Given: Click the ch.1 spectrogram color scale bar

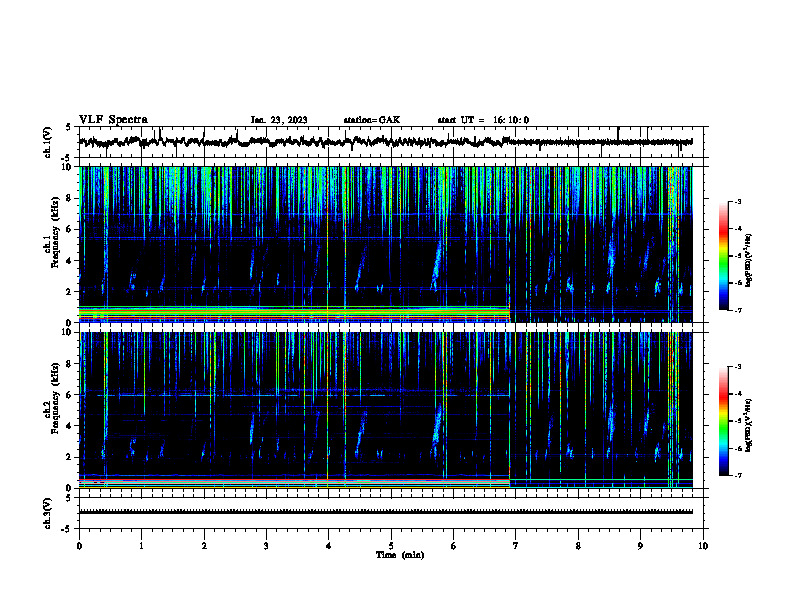Looking at the screenshot, I should tap(723, 256).
